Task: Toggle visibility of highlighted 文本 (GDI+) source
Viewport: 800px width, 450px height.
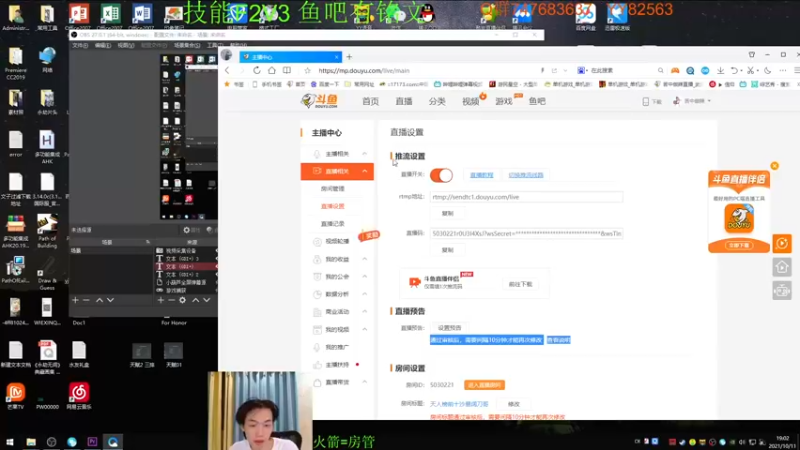Action: pyautogui.click(x=216, y=266)
